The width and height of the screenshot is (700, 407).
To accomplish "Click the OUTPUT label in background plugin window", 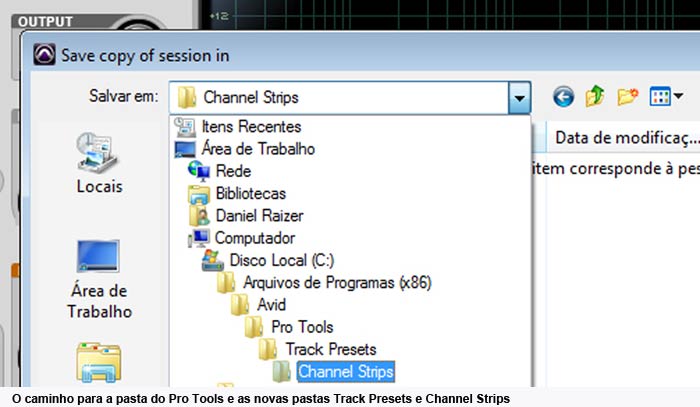I will pyautogui.click(x=45, y=21).
